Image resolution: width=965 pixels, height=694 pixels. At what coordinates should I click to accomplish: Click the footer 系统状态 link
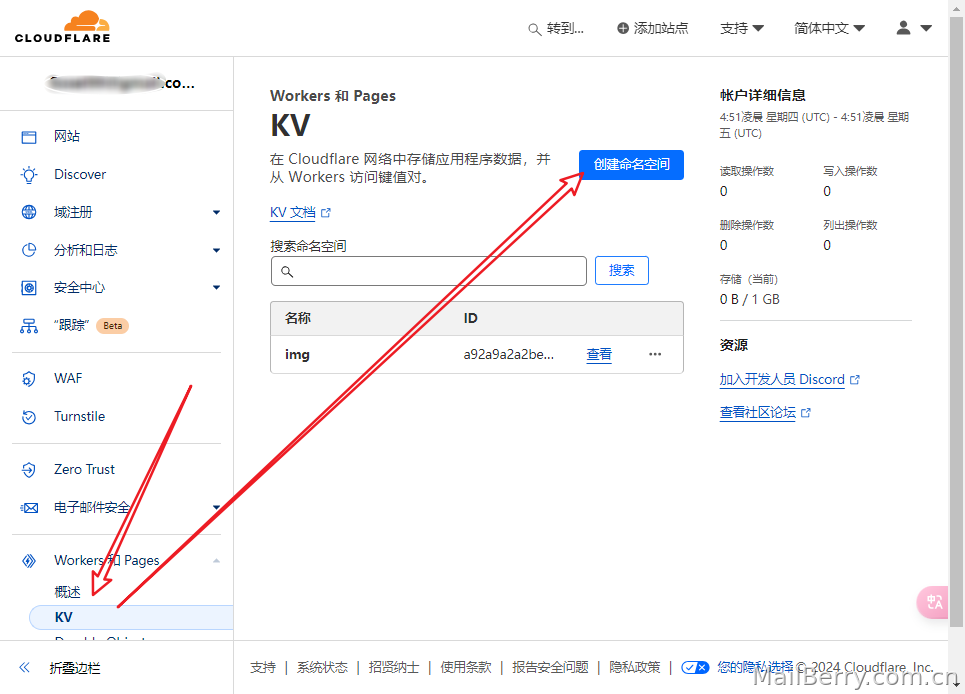pyautogui.click(x=322, y=668)
